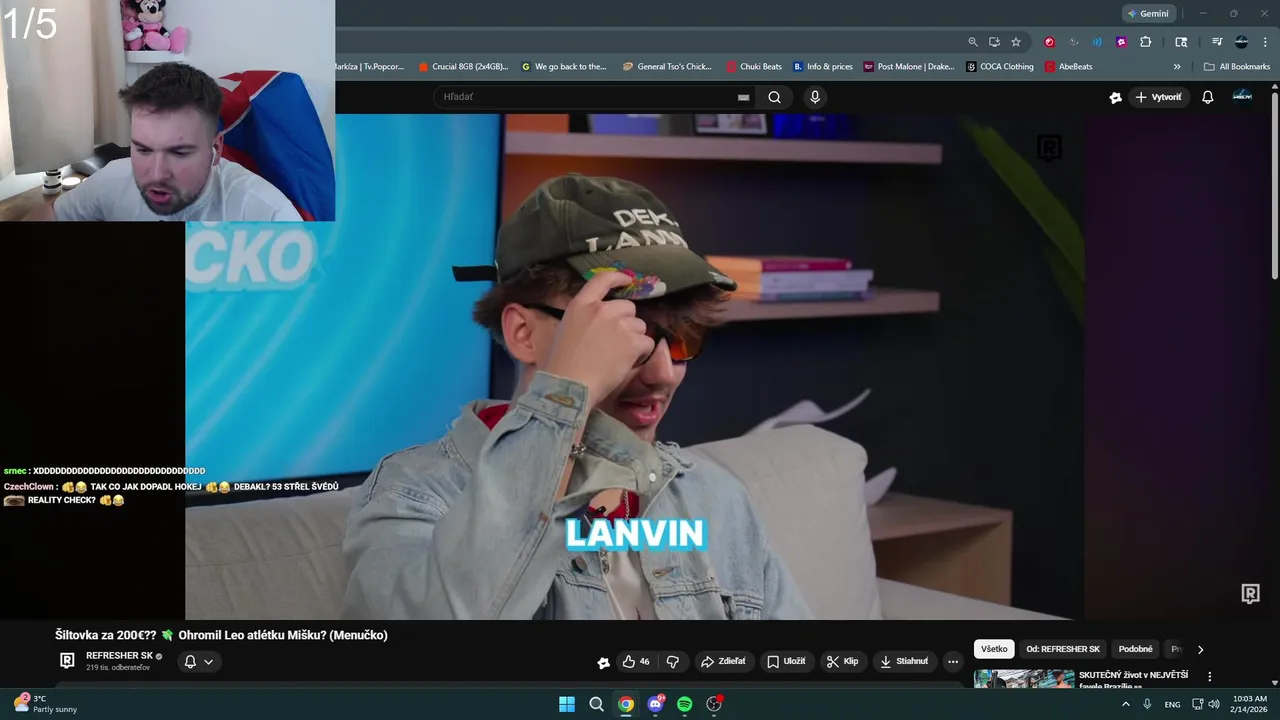Open the Gemini button in Chrome
The image size is (1280, 720).
1148,13
